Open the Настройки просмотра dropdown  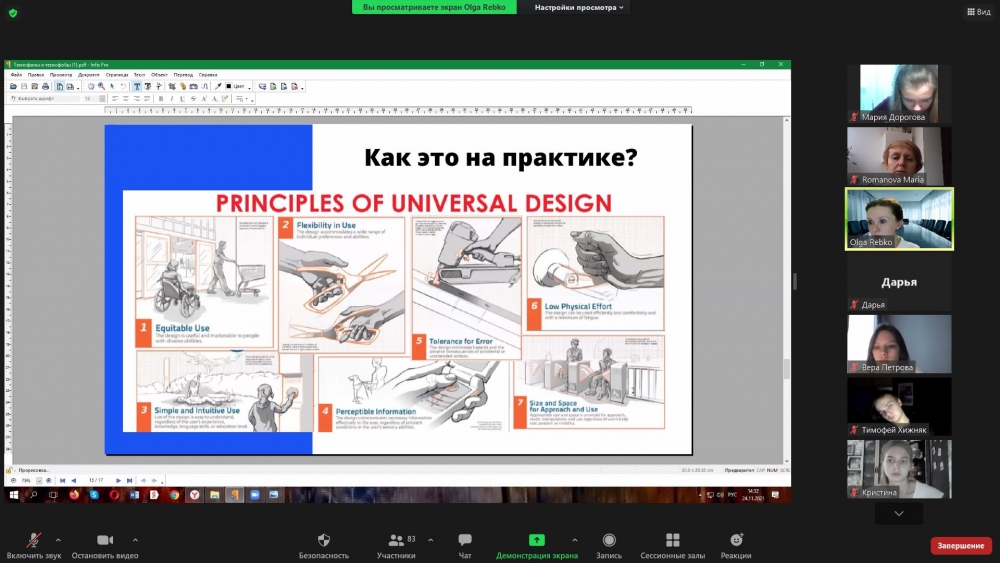tap(578, 7)
